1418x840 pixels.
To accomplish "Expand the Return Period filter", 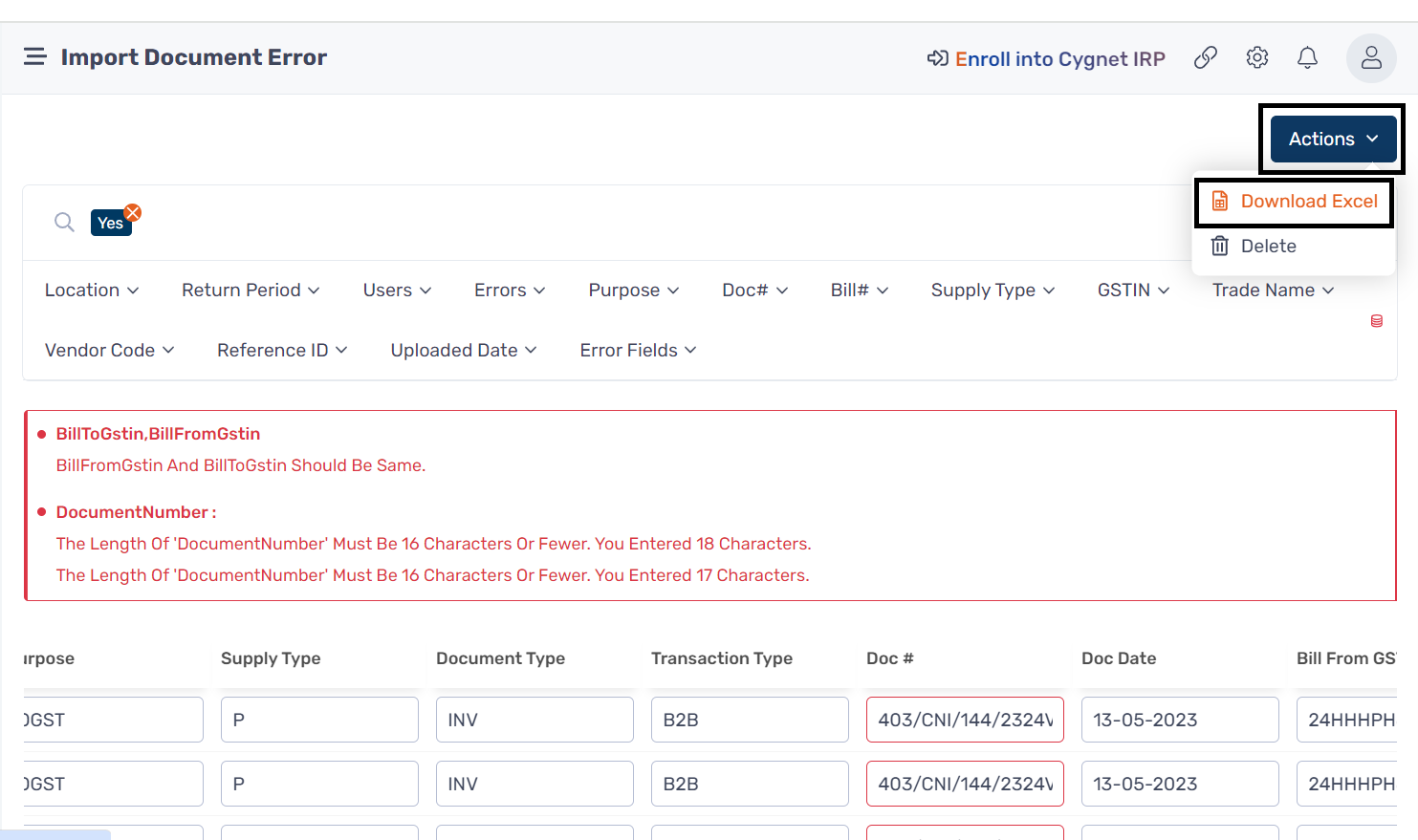I will (x=251, y=291).
